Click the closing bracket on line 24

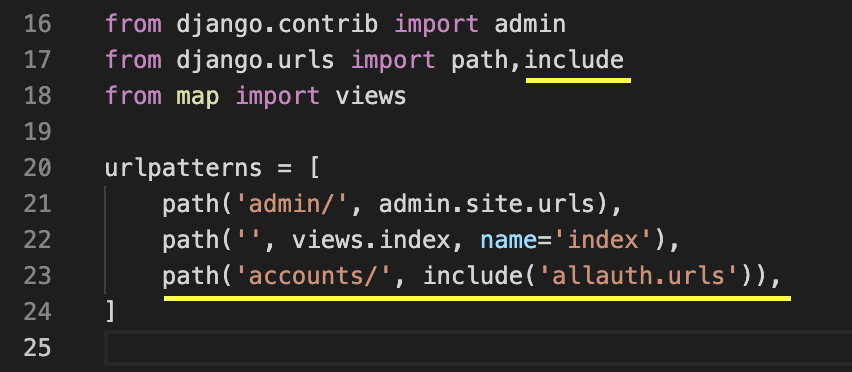110,312
